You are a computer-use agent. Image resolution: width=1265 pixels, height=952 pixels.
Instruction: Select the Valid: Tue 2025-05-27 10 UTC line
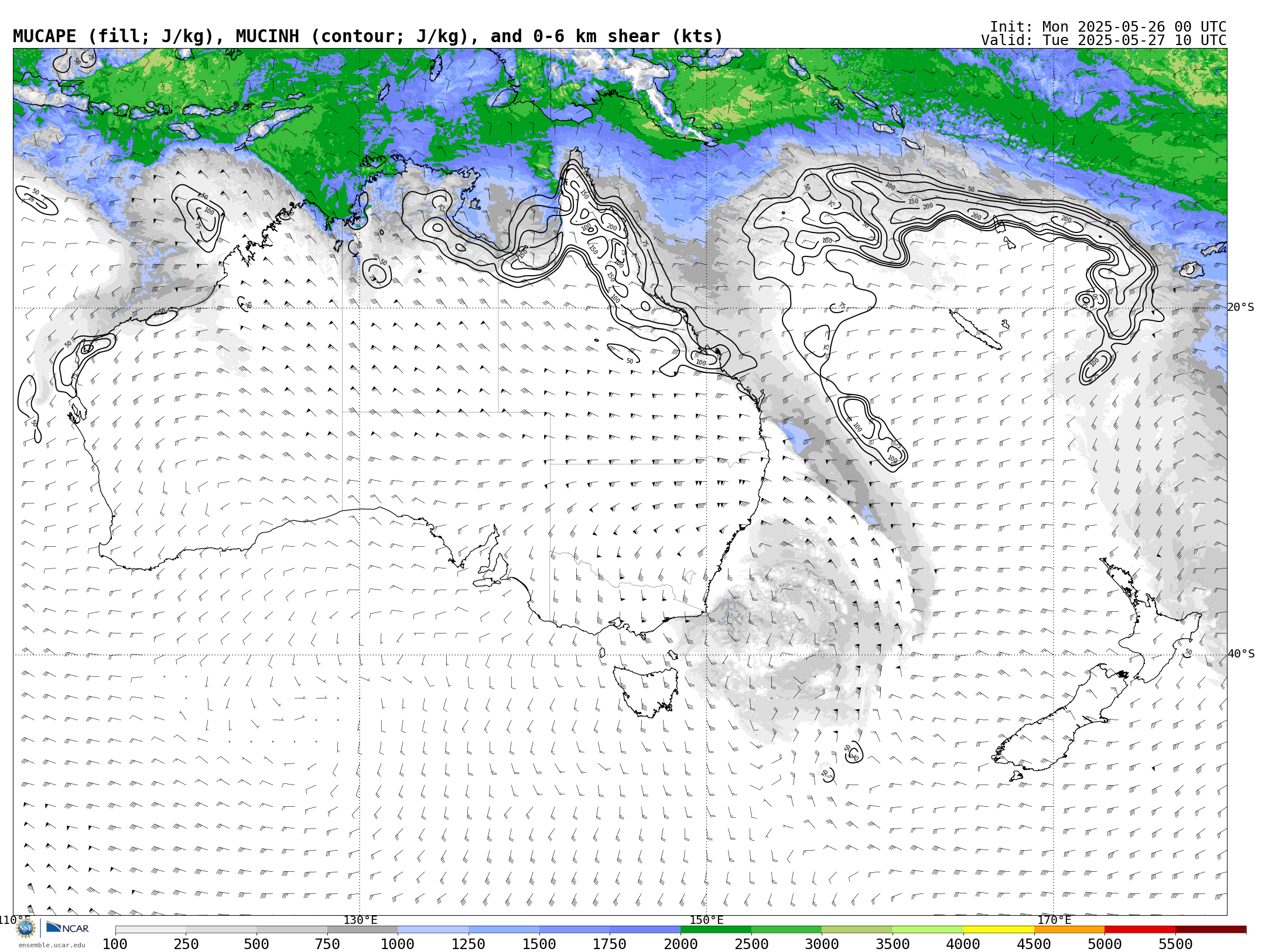(x=1103, y=40)
